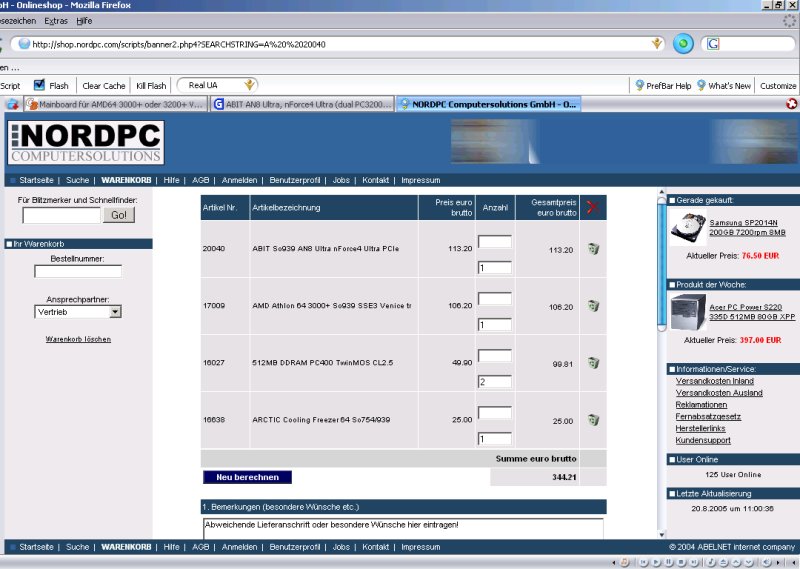The image size is (800, 569).
Task: Switch to the Mainboard für AMD64 tab
Action: (x=115, y=104)
